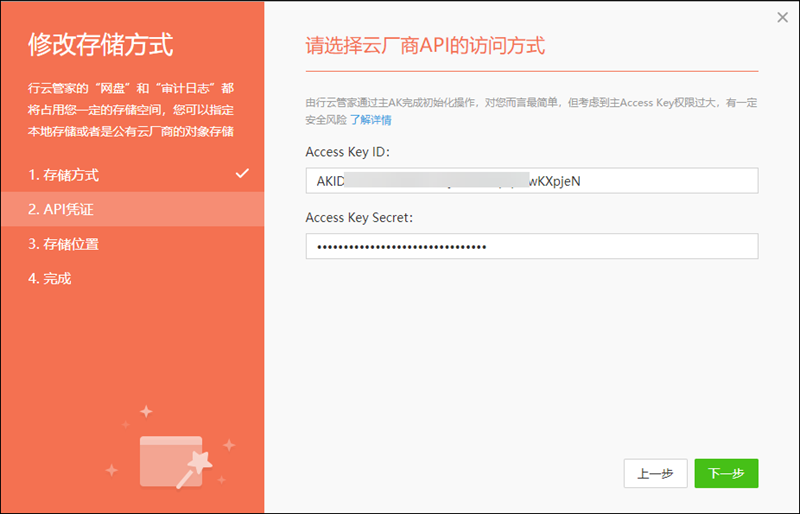Go to step 1. 存储方式
The height and width of the screenshot is (514, 800).
64,175
